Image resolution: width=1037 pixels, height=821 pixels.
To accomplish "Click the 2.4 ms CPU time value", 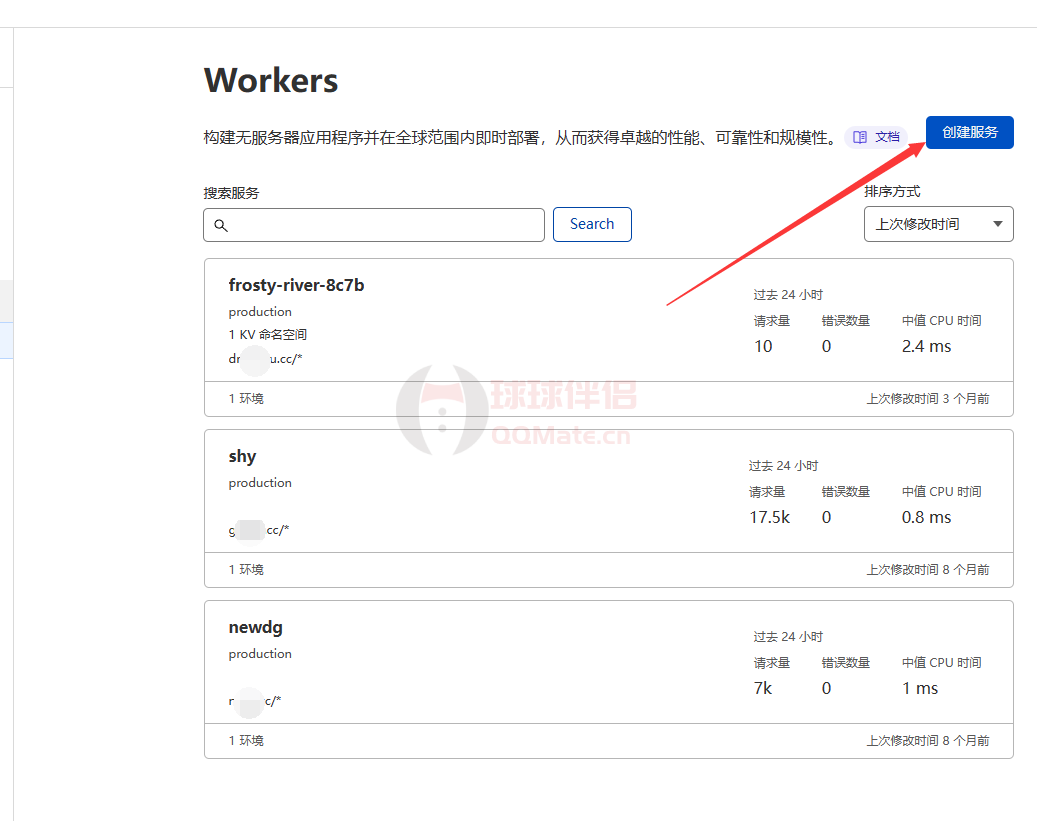I will pos(926,346).
